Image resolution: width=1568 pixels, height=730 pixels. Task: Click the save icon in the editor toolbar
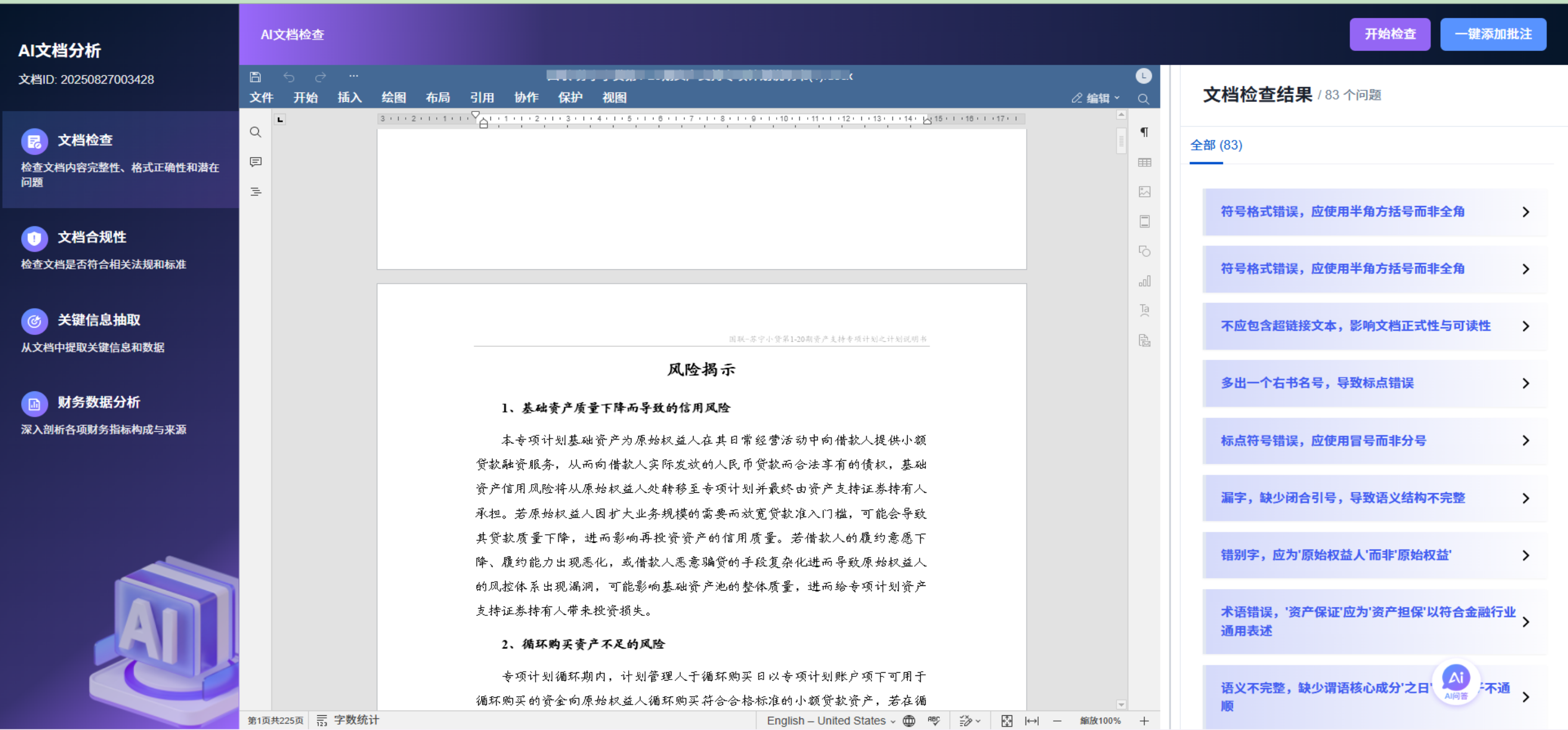point(255,77)
